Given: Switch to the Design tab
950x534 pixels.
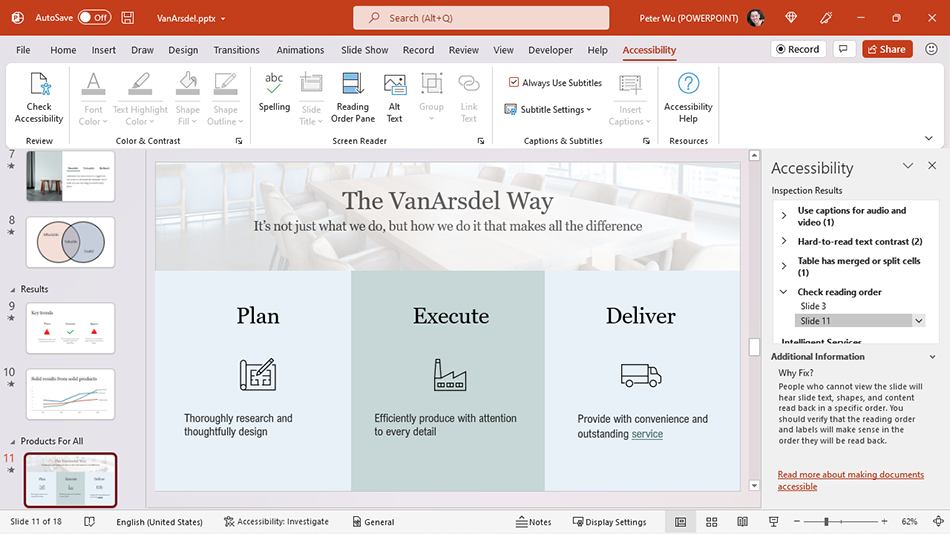Looking at the screenshot, I should pos(183,50).
